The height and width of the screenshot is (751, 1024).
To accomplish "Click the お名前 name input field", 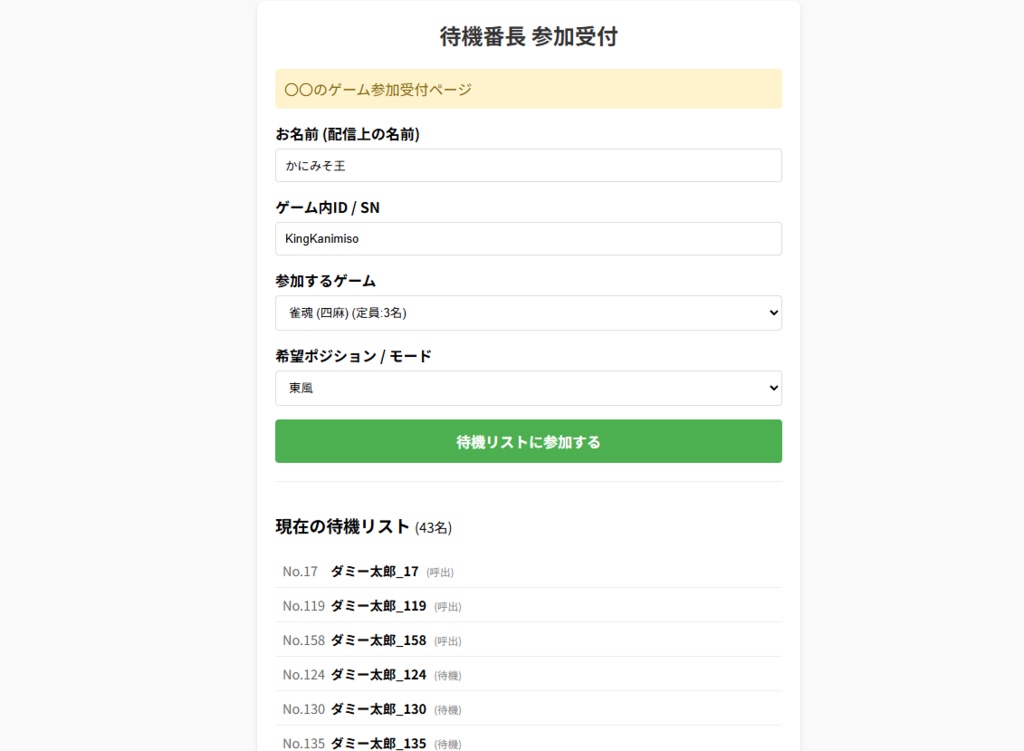I will point(528,165).
